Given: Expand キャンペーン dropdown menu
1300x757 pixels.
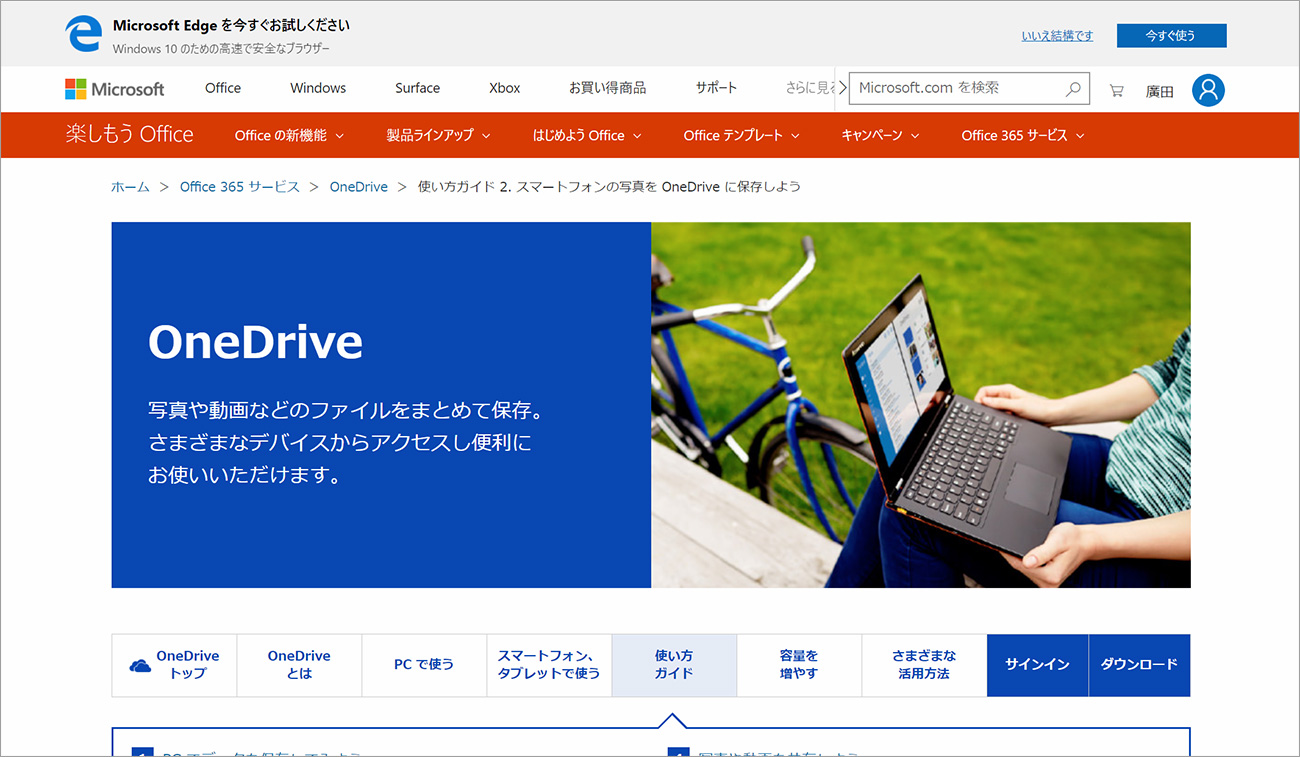Looking at the screenshot, I should click(880, 136).
